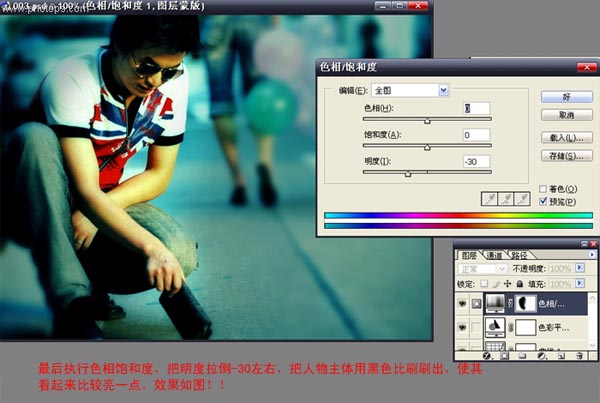Expand the 不透明度 opacity arrow

tap(581, 269)
